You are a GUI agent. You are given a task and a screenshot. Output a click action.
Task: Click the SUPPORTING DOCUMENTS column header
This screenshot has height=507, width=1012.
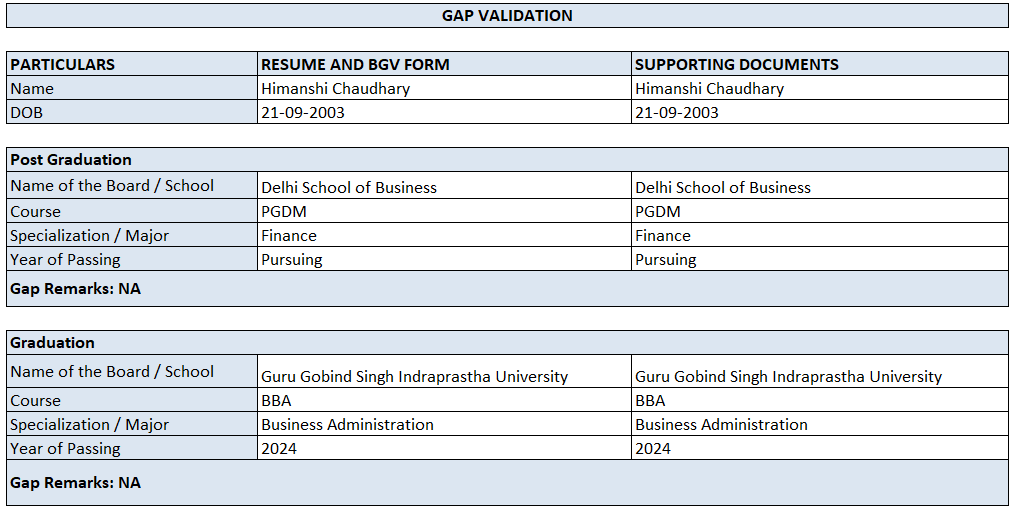(737, 64)
